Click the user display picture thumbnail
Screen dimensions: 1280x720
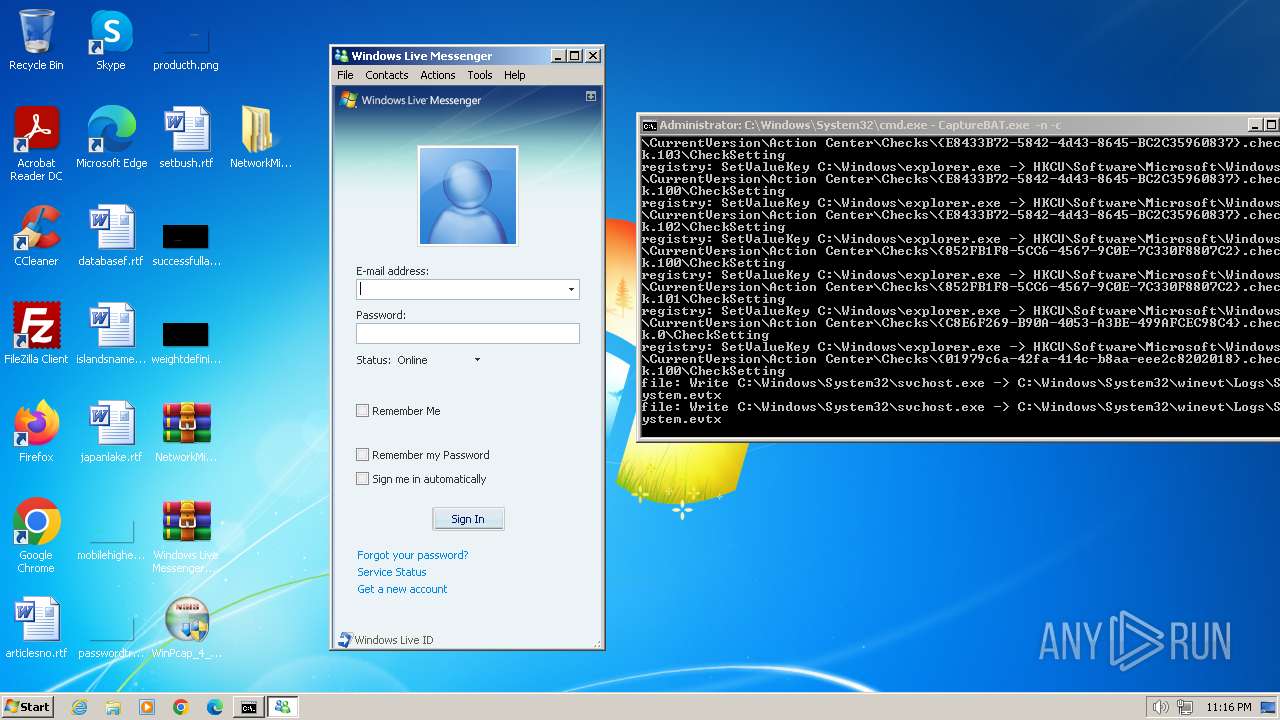pos(468,195)
